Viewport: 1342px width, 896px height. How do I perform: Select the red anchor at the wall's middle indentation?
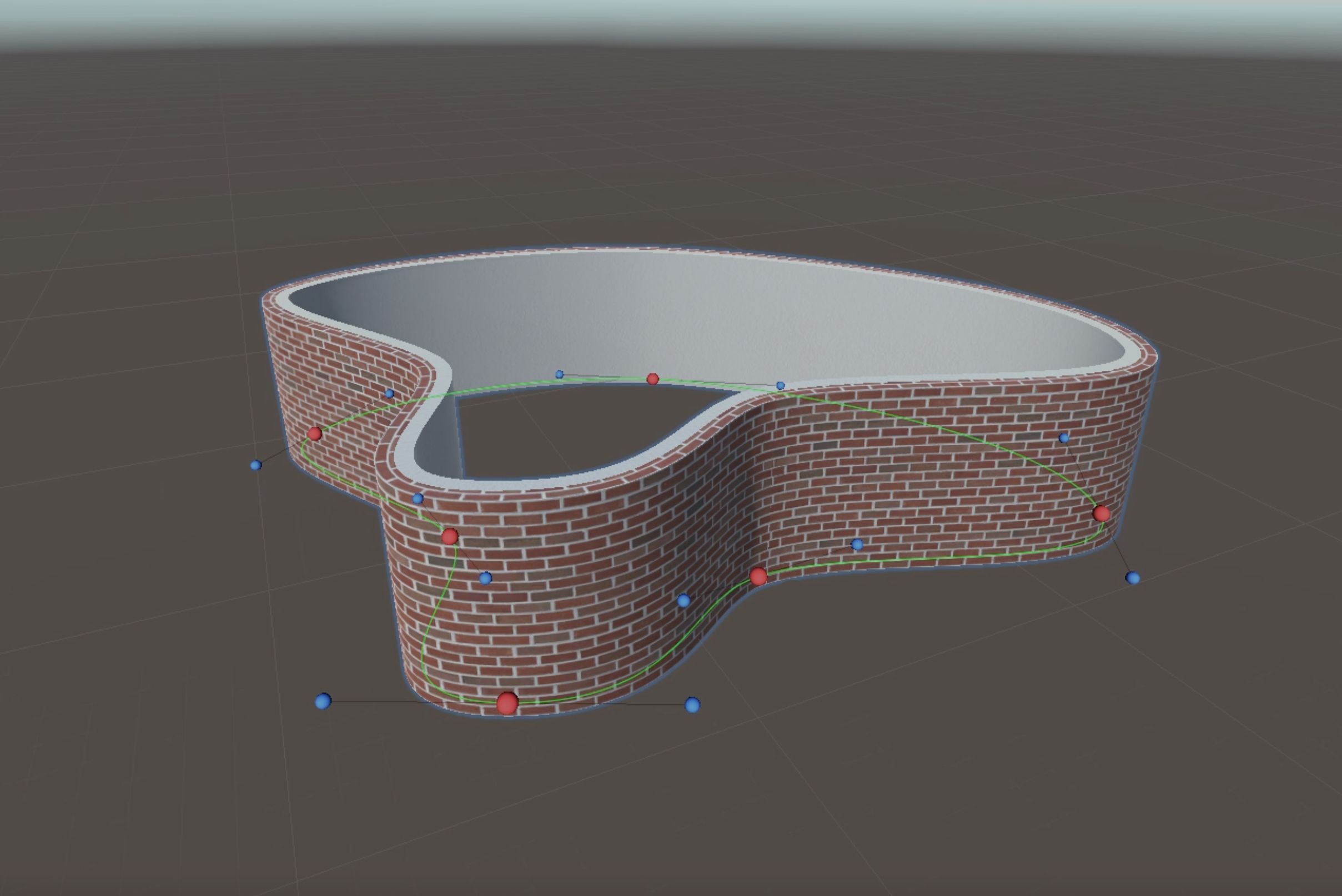tap(758, 577)
